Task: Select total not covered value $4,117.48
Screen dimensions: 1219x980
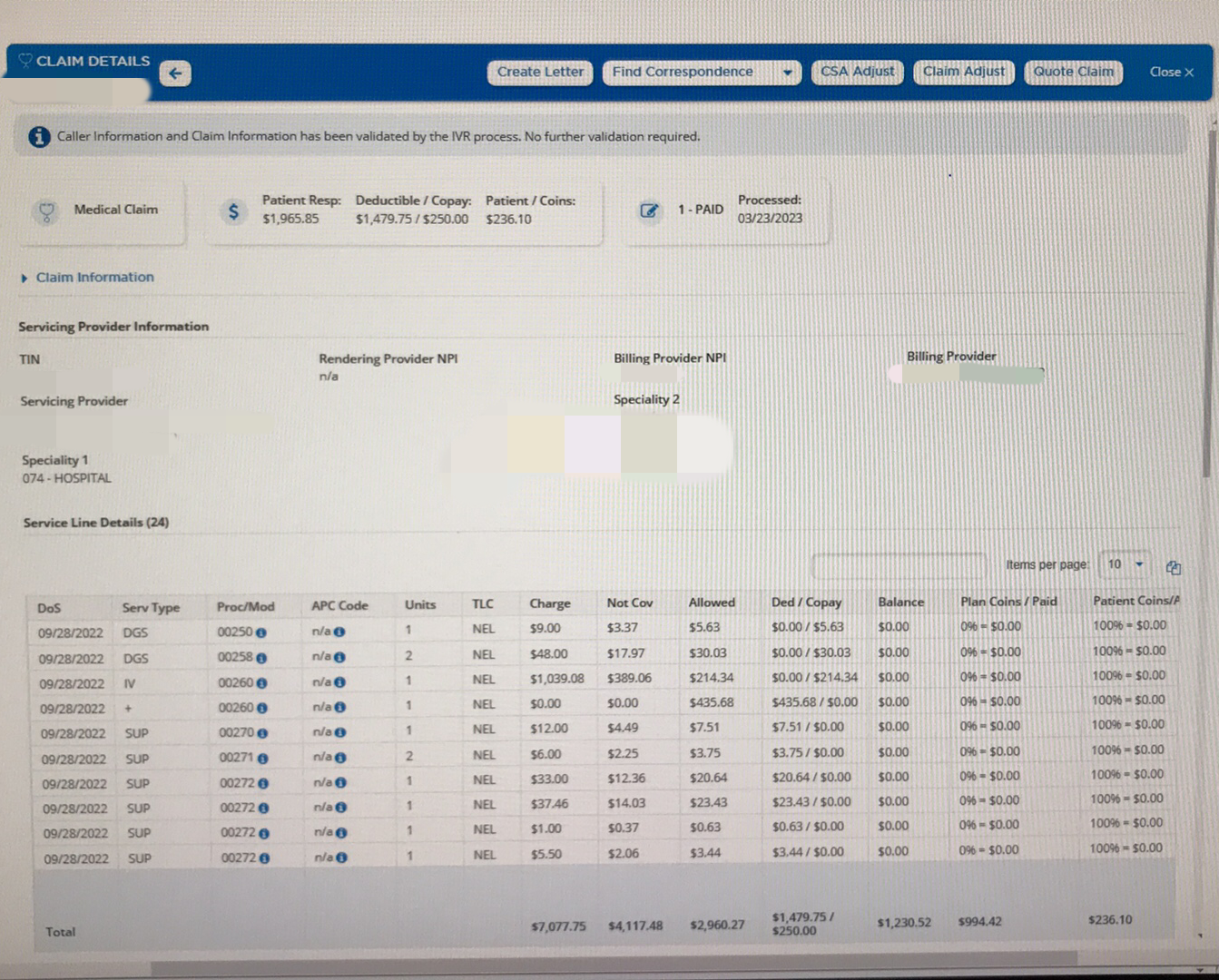Action: tap(635, 926)
